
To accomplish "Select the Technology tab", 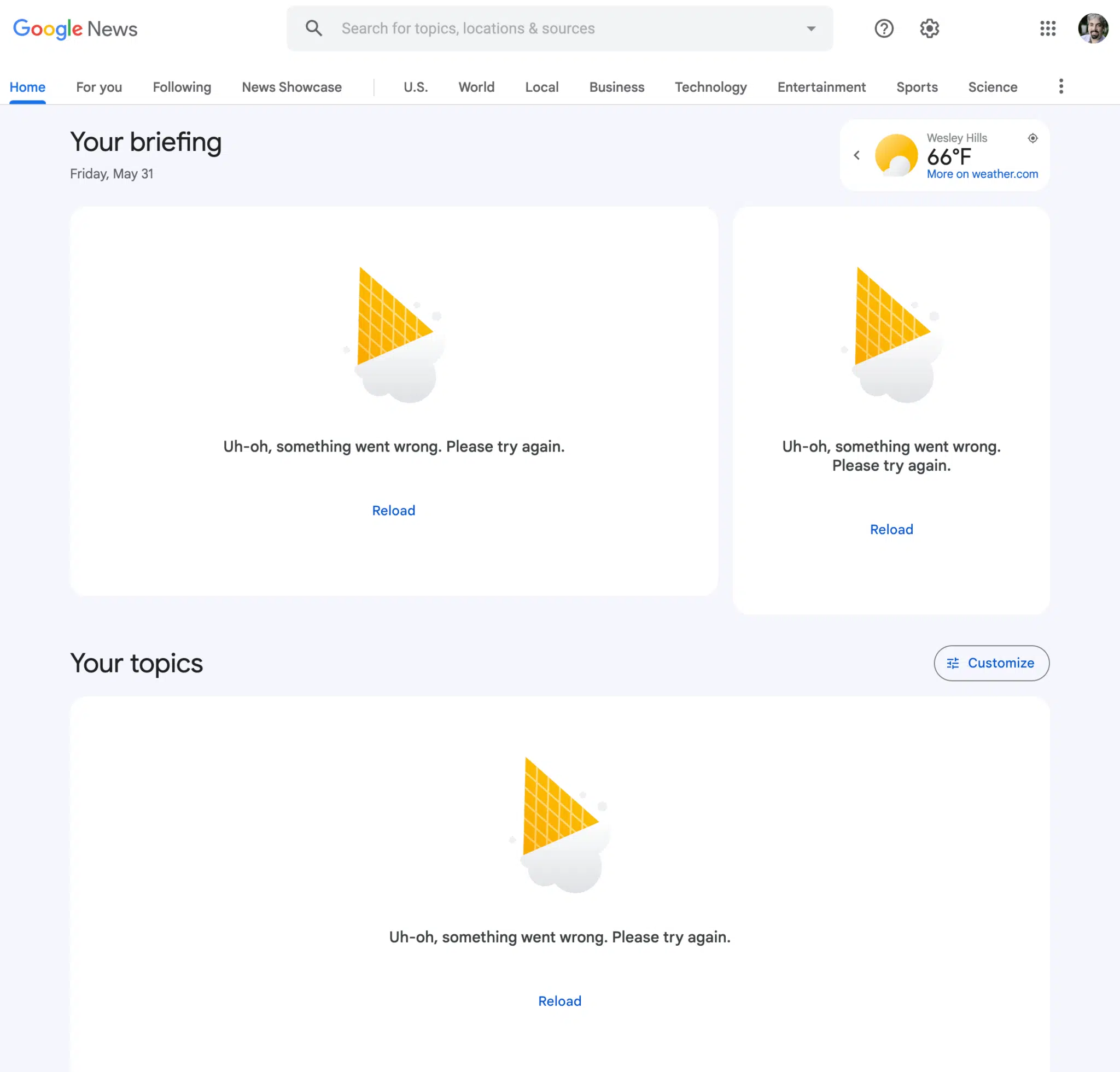I will (710, 87).
